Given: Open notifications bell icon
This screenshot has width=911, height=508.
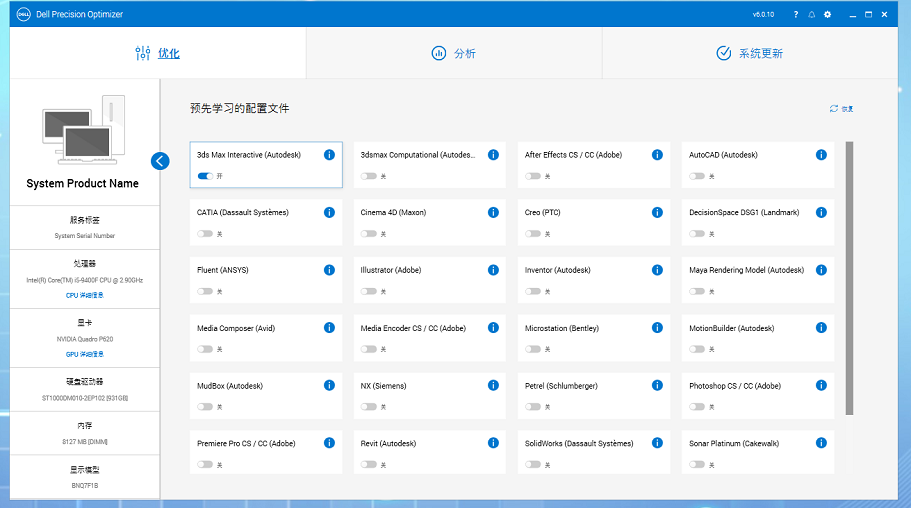Looking at the screenshot, I should click(x=812, y=15).
